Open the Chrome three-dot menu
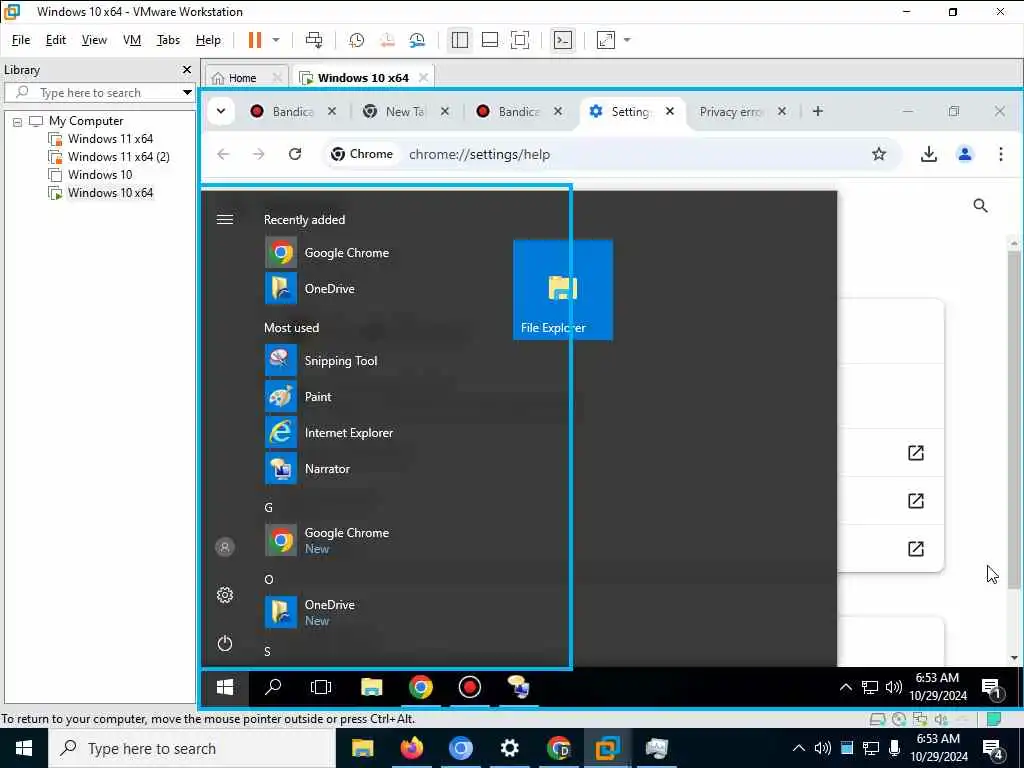 (1000, 154)
